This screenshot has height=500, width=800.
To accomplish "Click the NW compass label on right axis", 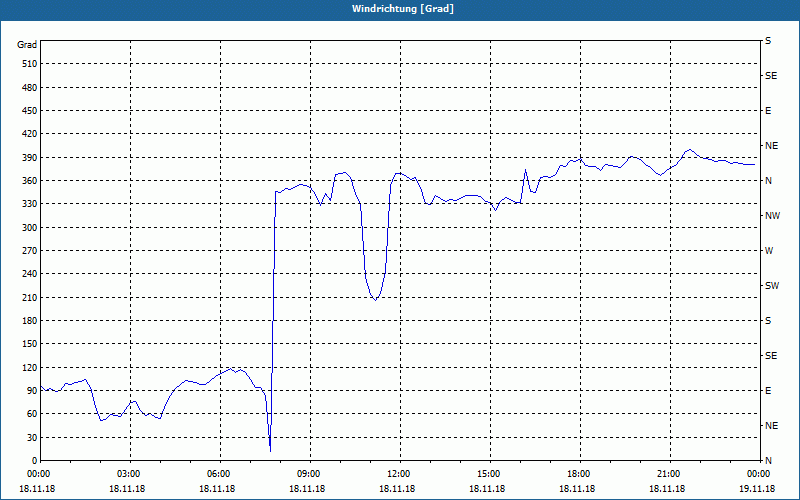I will point(772,216).
